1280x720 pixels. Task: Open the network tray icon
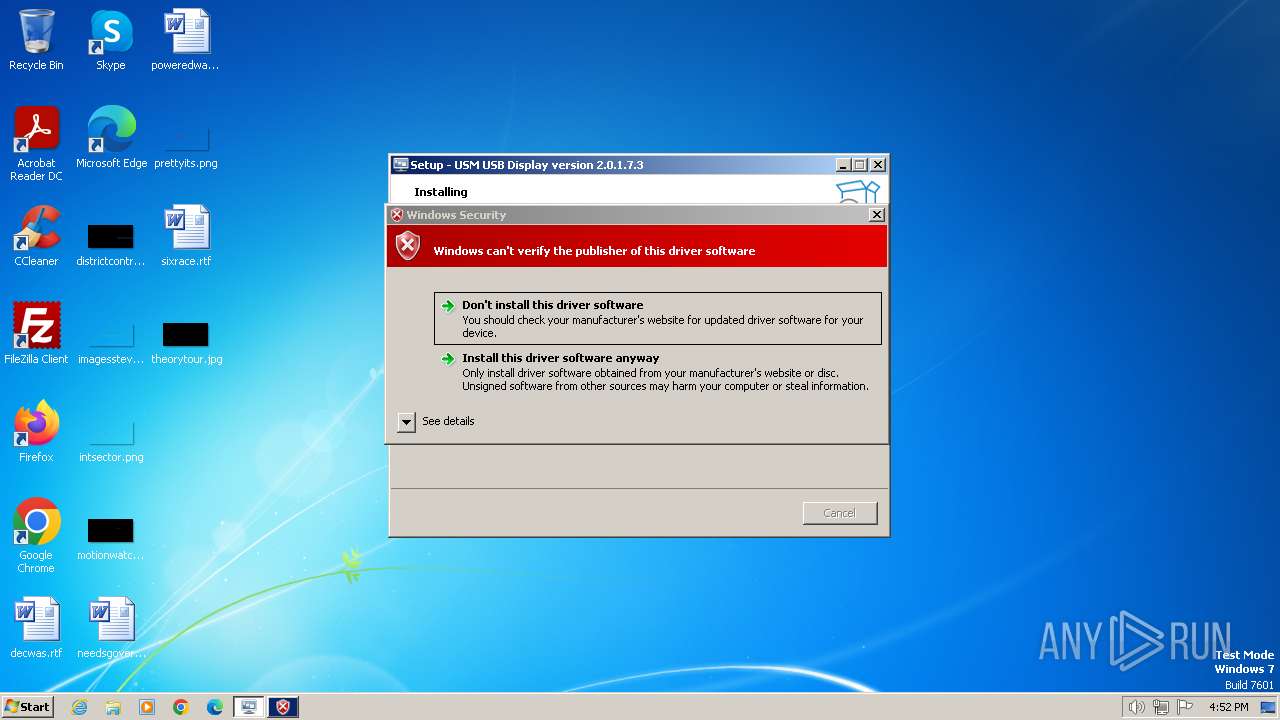coord(1161,707)
